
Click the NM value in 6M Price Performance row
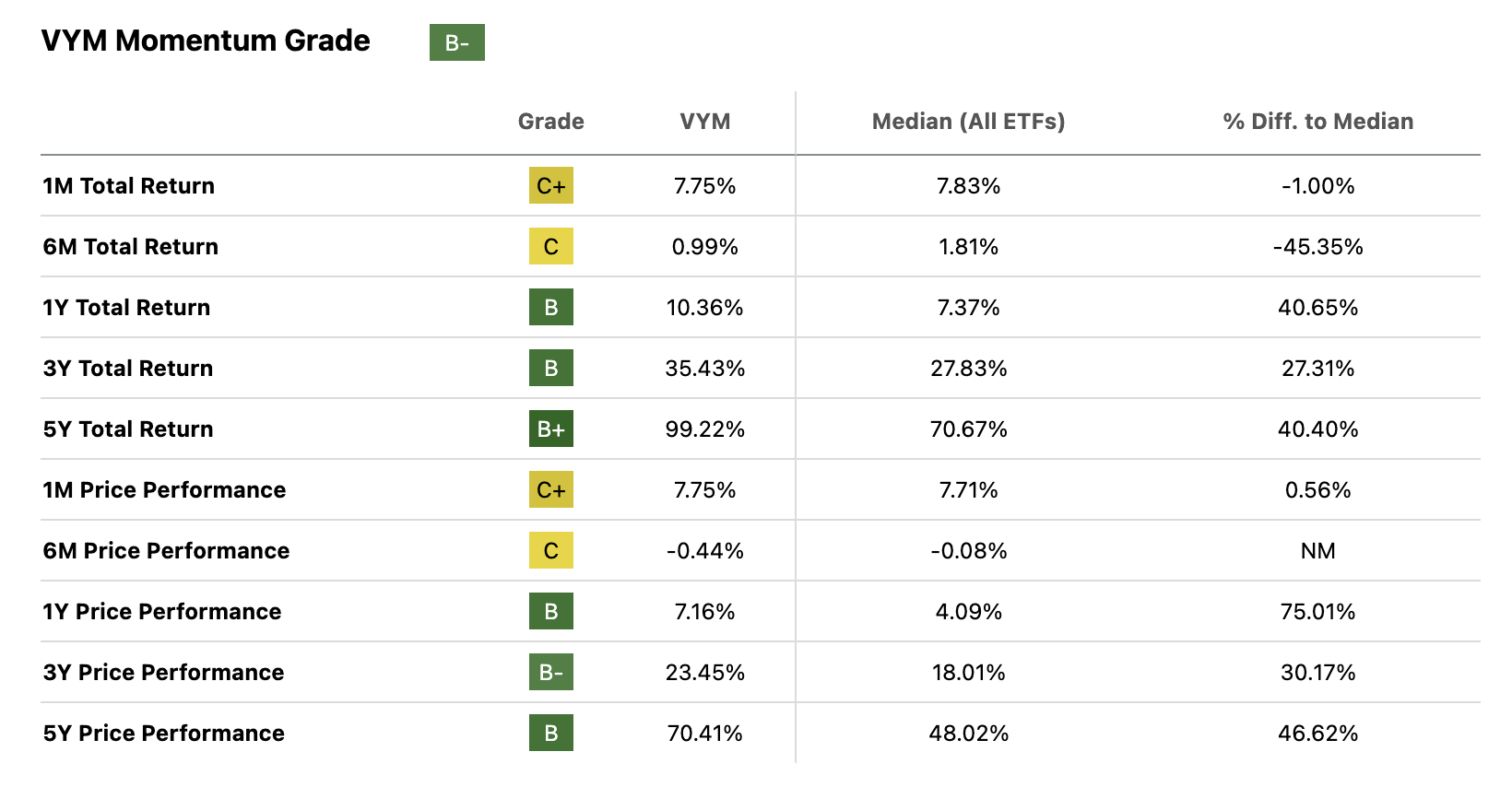point(1317,551)
